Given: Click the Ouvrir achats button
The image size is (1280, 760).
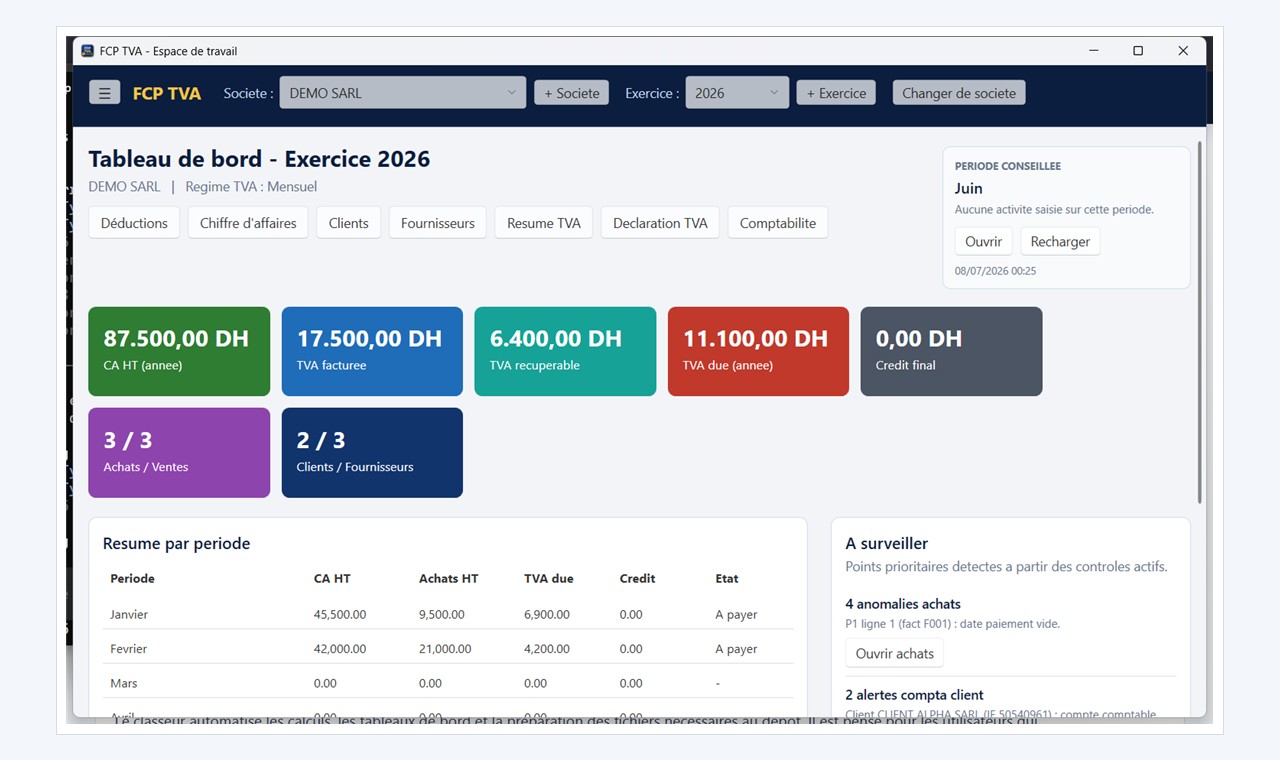Looking at the screenshot, I should (x=895, y=653).
